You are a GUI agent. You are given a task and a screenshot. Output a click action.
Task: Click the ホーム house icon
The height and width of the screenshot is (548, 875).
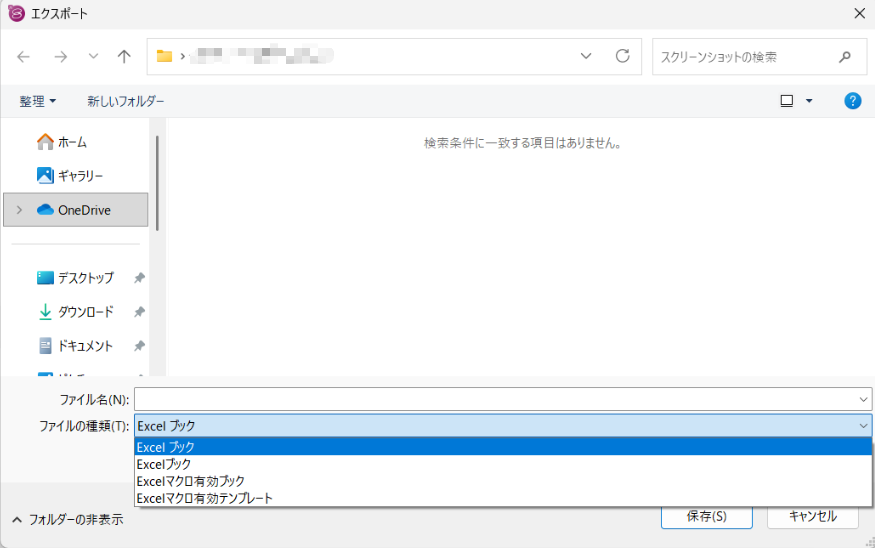pyautogui.click(x=45, y=142)
